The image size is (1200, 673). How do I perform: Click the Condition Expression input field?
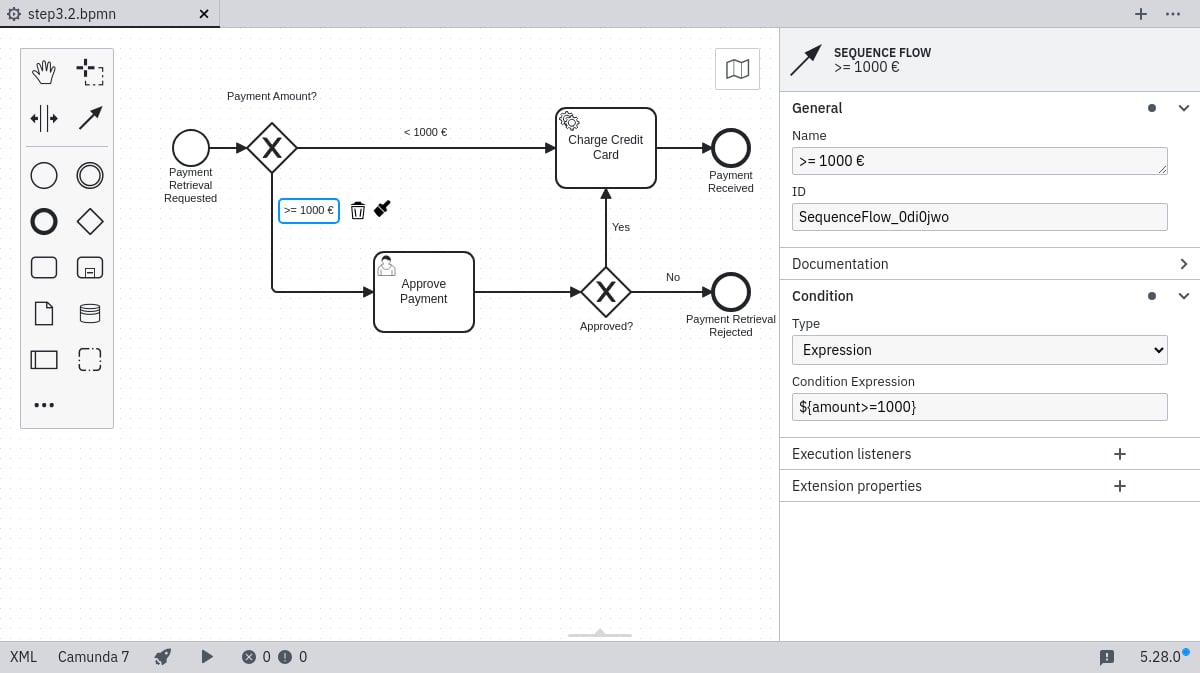coord(980,407)
